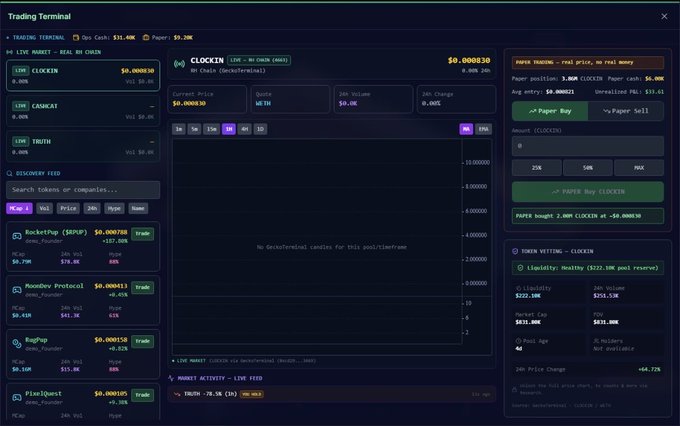
Task: Click the CLOCKIN live signal icon
Action: click(x=179, y=64)
